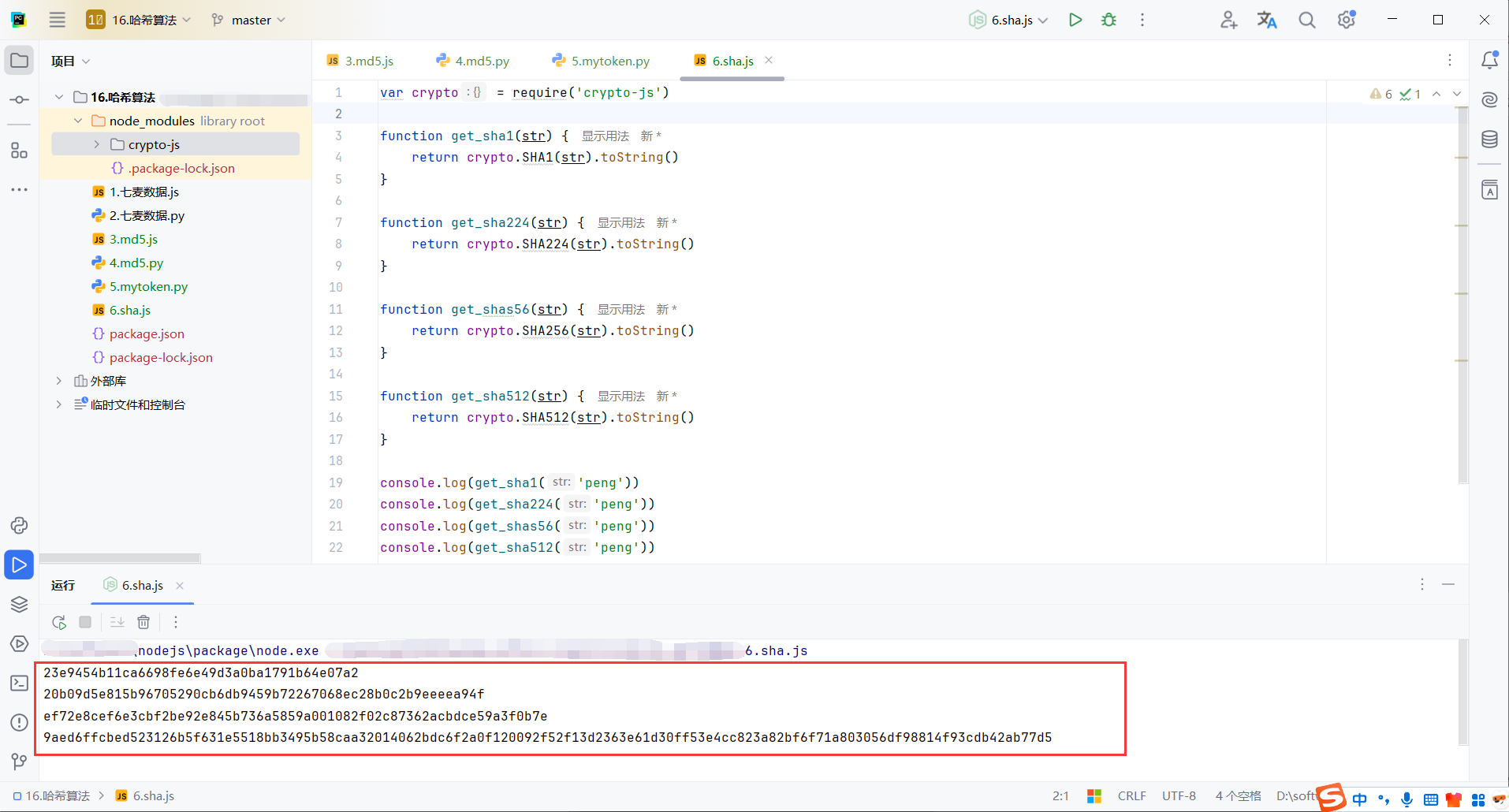Expand the crypto-js folder
The image size is (1509, 812).
coord(97,144)
